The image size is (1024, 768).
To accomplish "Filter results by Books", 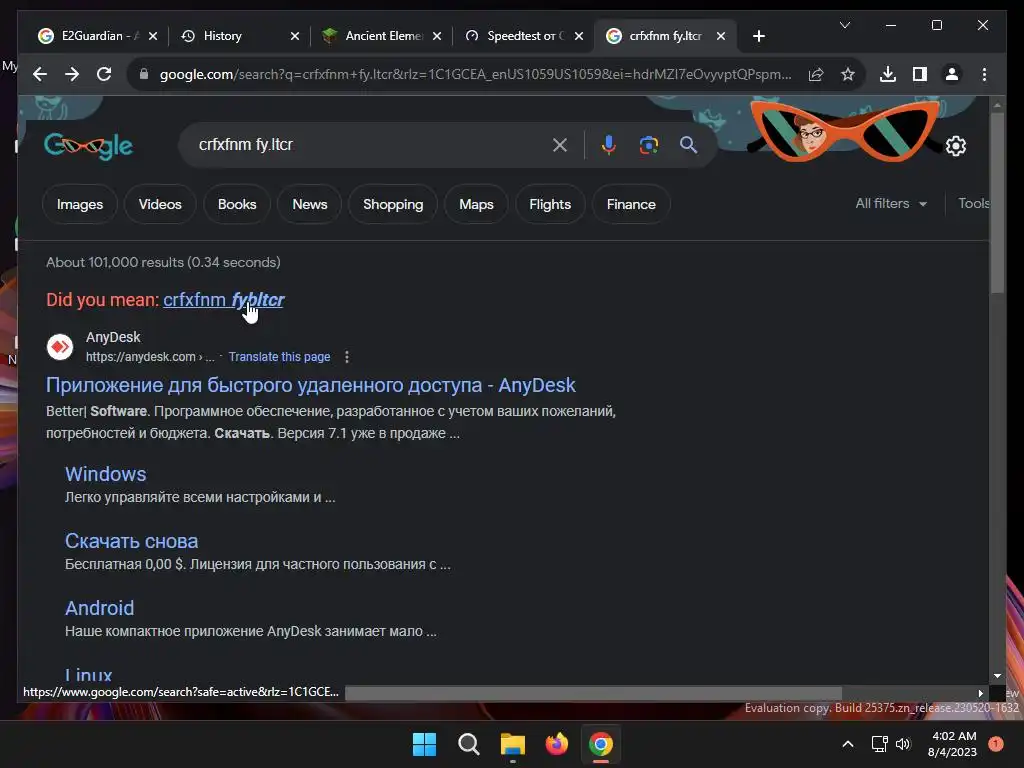I will [237, 204].
